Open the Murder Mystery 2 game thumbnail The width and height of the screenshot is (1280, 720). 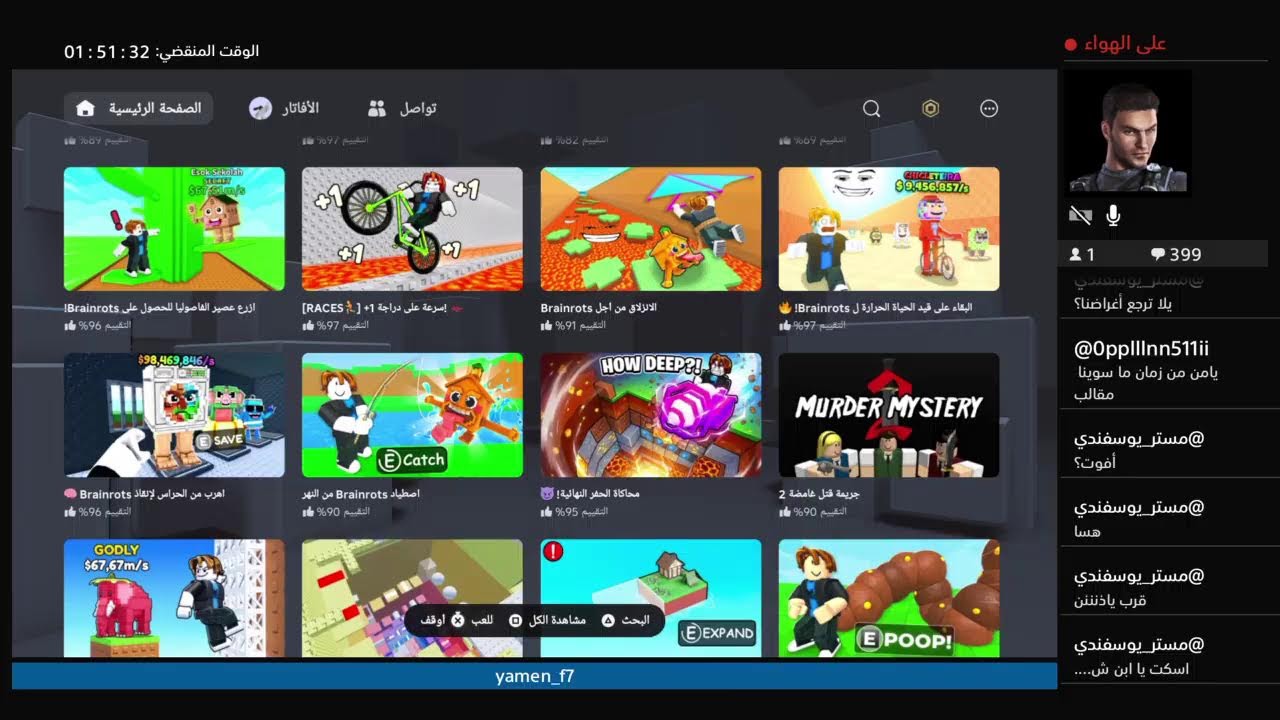[x=889, y=415]
